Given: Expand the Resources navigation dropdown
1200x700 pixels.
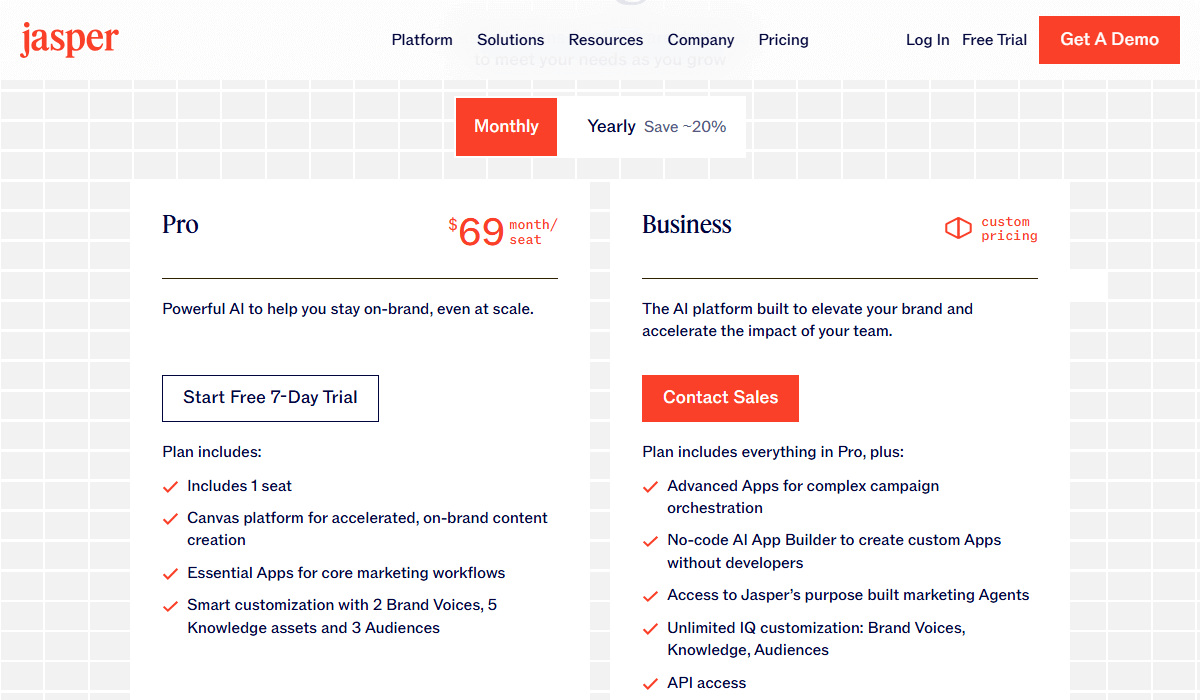Looking at the screenshot, I should (x=605, y=40).
